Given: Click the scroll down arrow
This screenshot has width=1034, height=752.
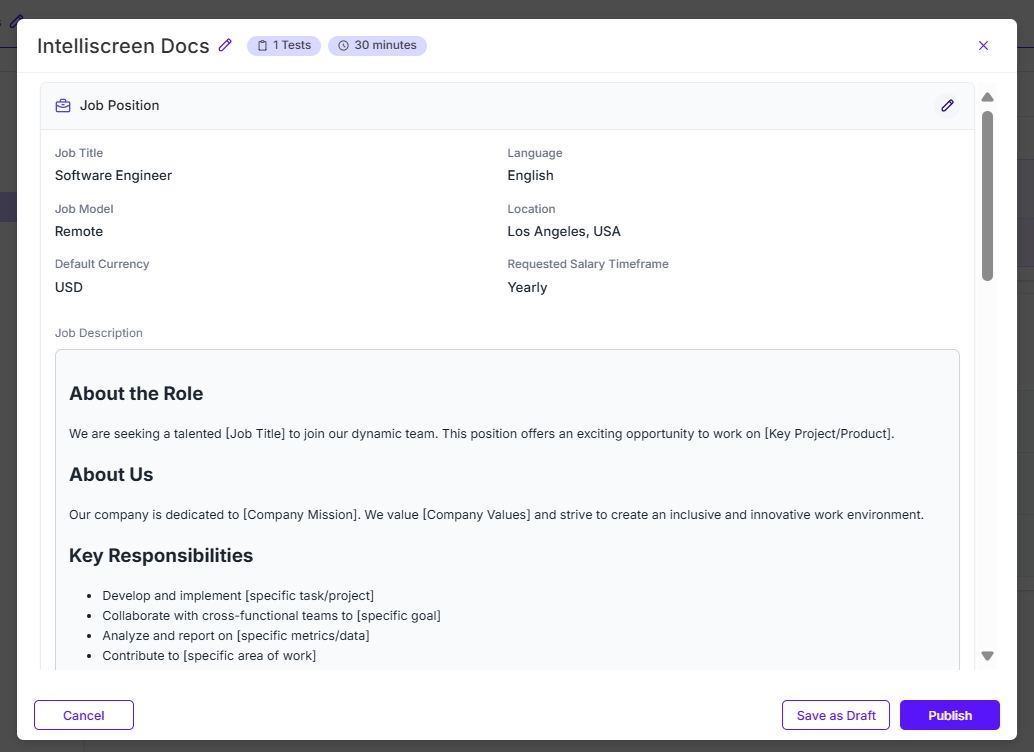Looking at the screenshot, I should pyautogui.click(x=987, y=656).
